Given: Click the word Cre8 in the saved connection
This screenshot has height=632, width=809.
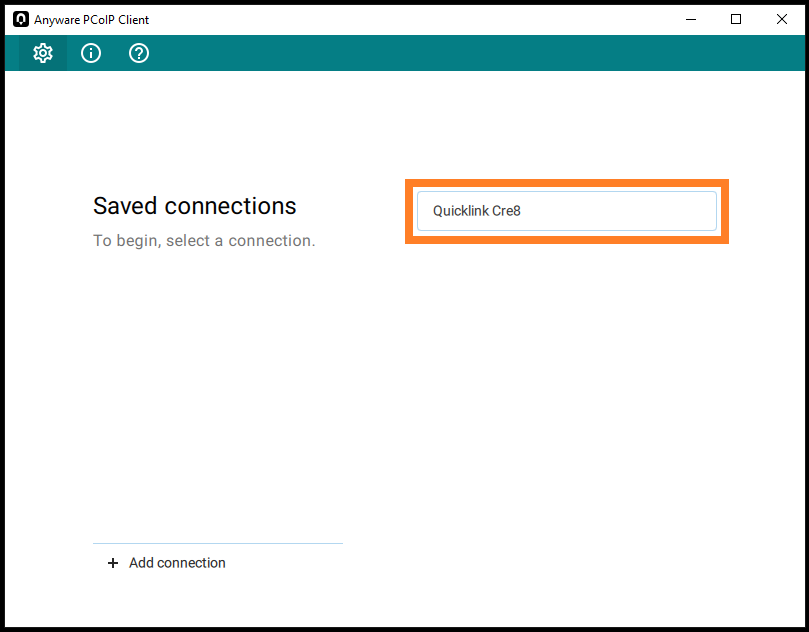Looking at the screenshot, I should click(x=506, y=211).
